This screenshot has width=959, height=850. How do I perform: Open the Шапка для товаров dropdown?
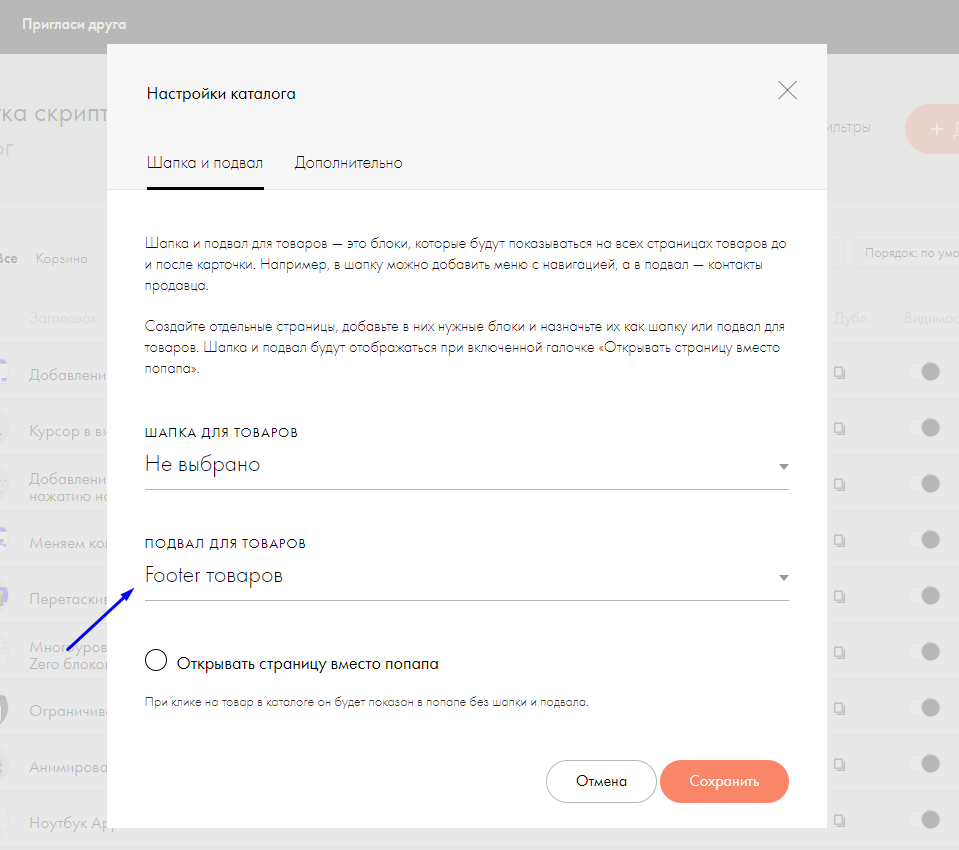pos(466,465)
